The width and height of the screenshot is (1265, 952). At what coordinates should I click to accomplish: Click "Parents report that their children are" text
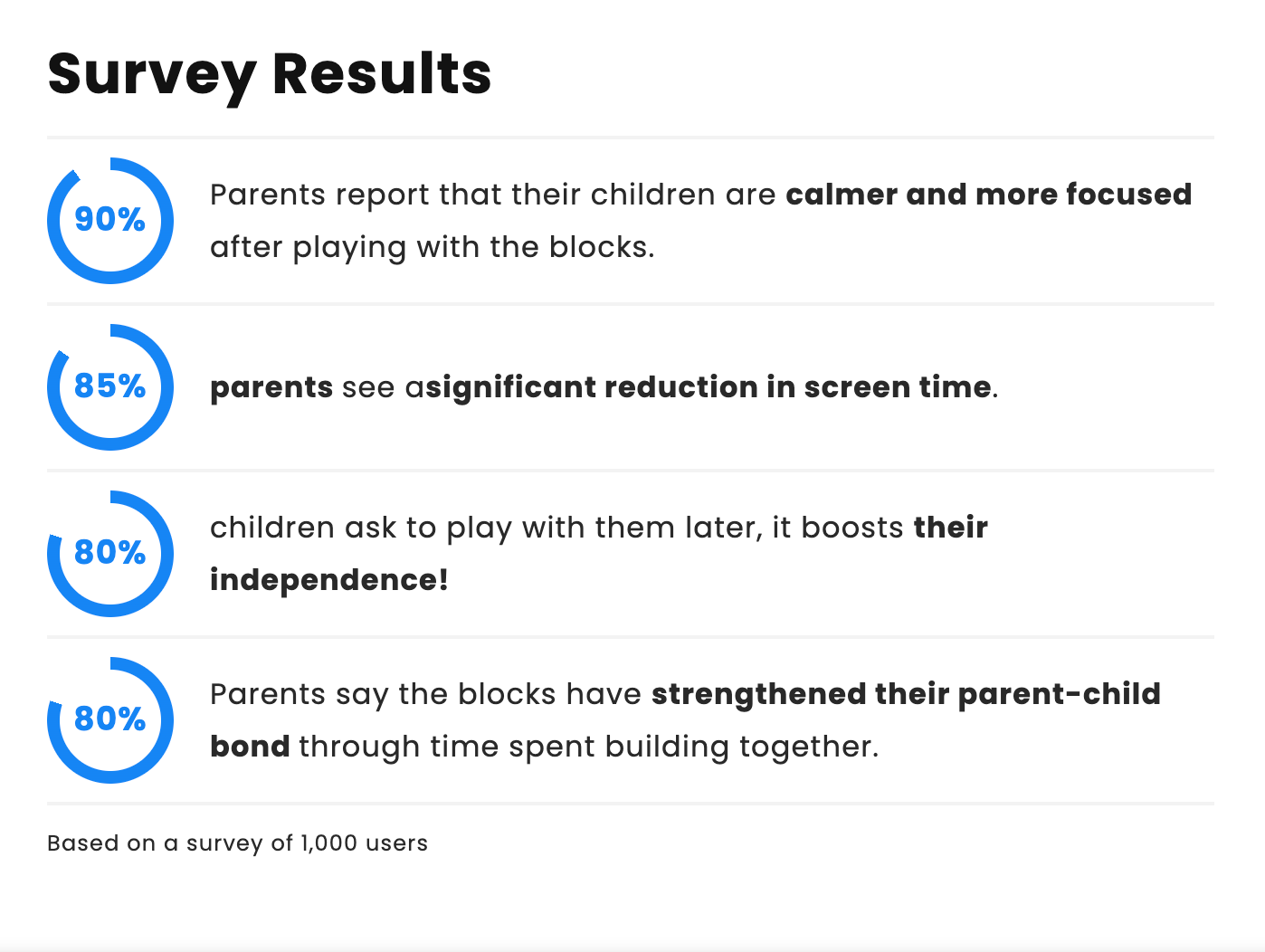493,195
